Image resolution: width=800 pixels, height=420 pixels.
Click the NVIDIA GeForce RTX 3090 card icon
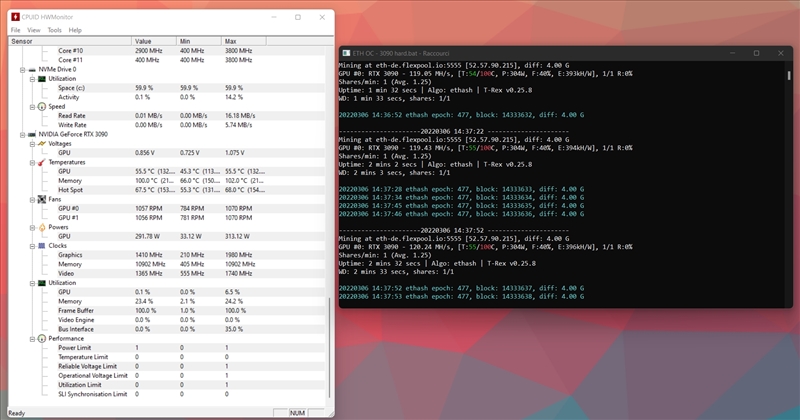pyautogui.click(x=32, y=134)
